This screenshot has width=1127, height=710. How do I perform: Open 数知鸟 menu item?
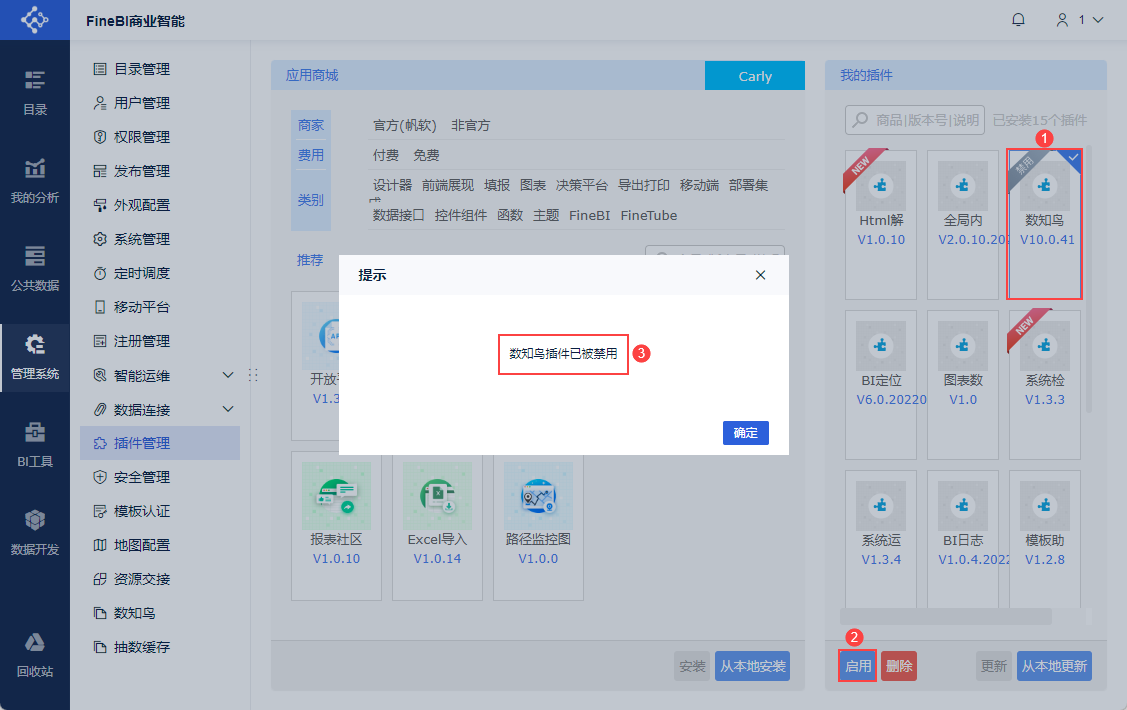(x=160, y=613)
